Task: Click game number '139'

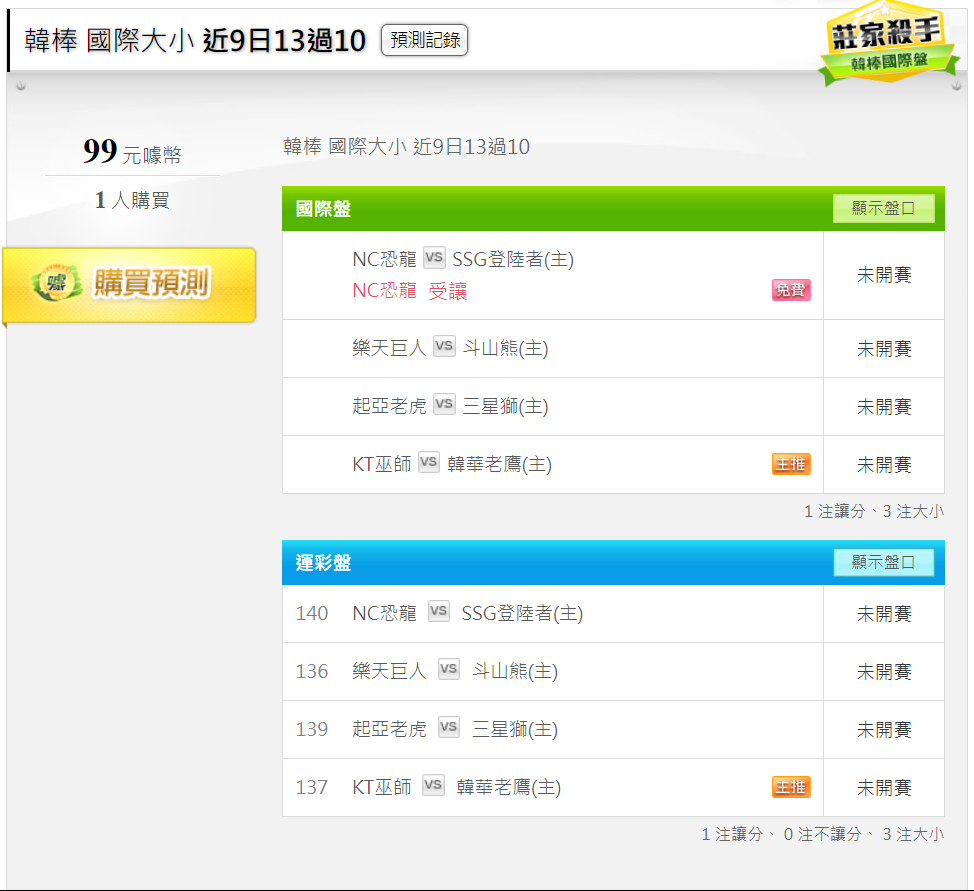Action: pyautogui.click(x=312, y=729)
